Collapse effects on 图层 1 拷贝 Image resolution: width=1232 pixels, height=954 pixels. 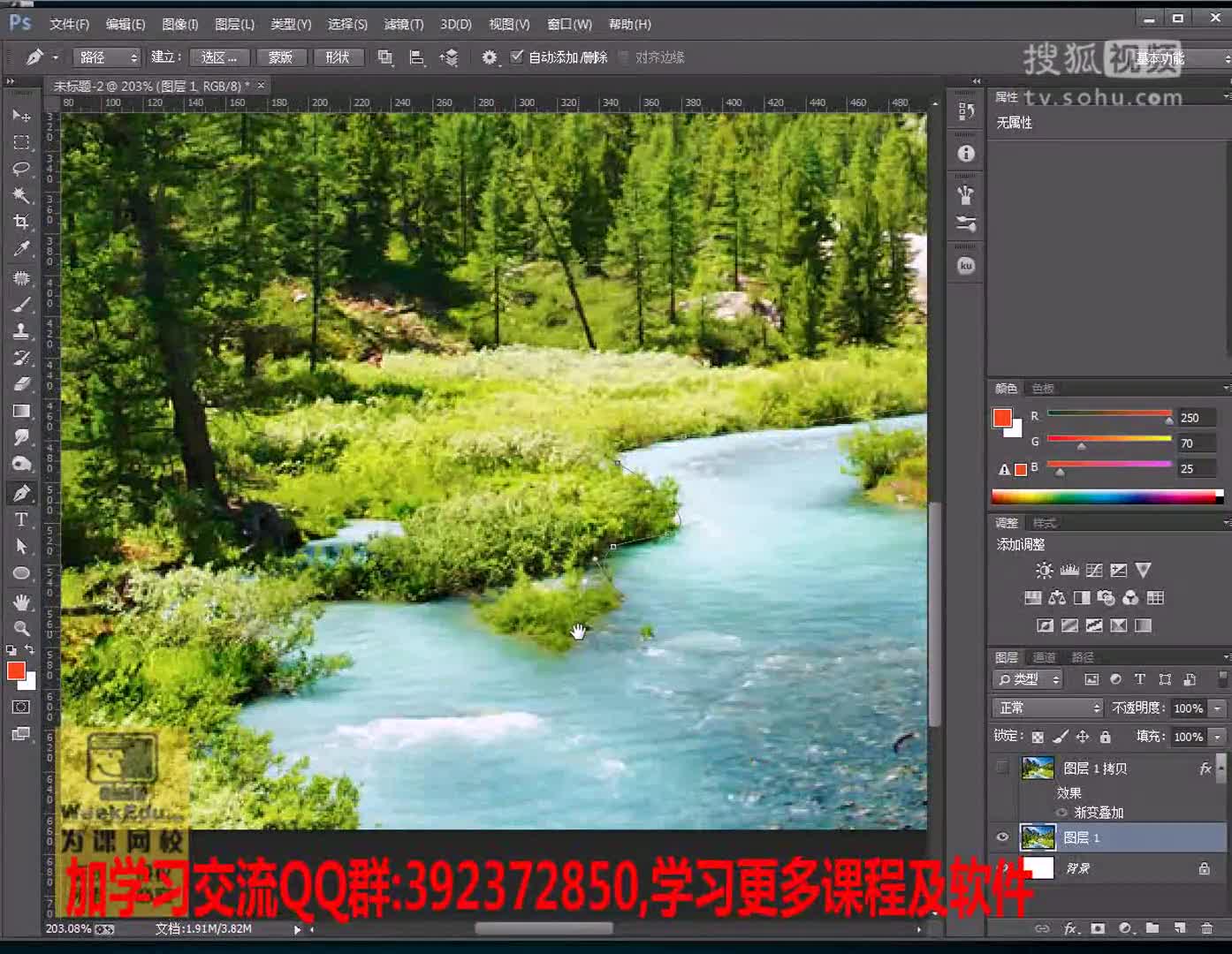click(x=1221, y=769)
